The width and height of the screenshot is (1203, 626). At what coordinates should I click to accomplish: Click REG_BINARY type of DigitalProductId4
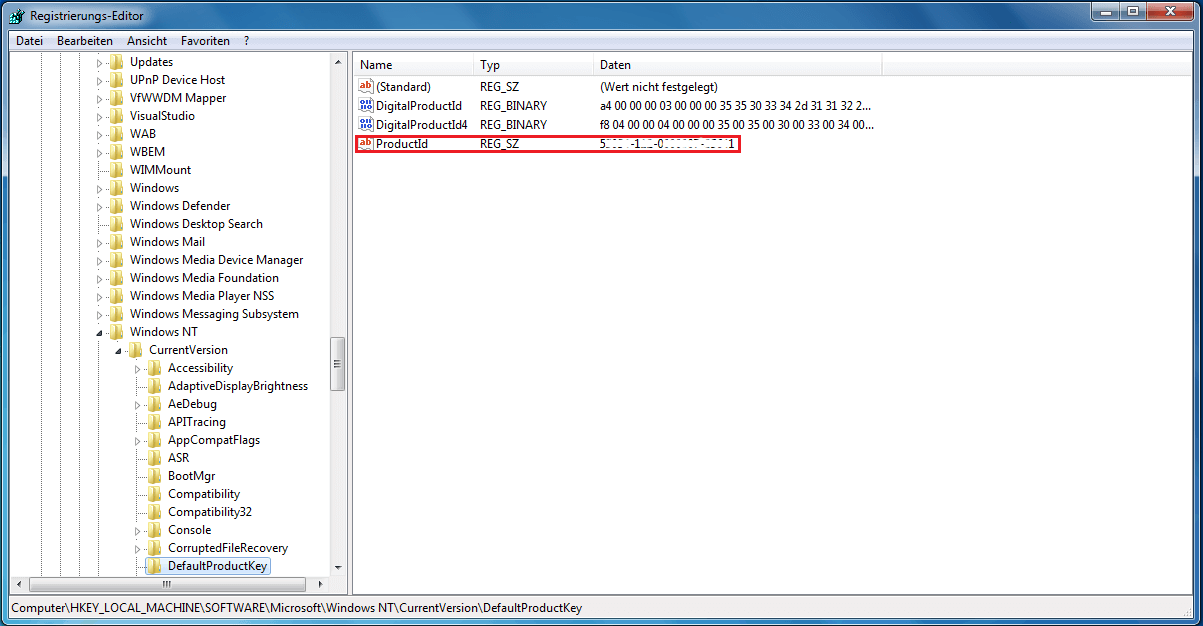pyautogui.click(x=514, y=124)
